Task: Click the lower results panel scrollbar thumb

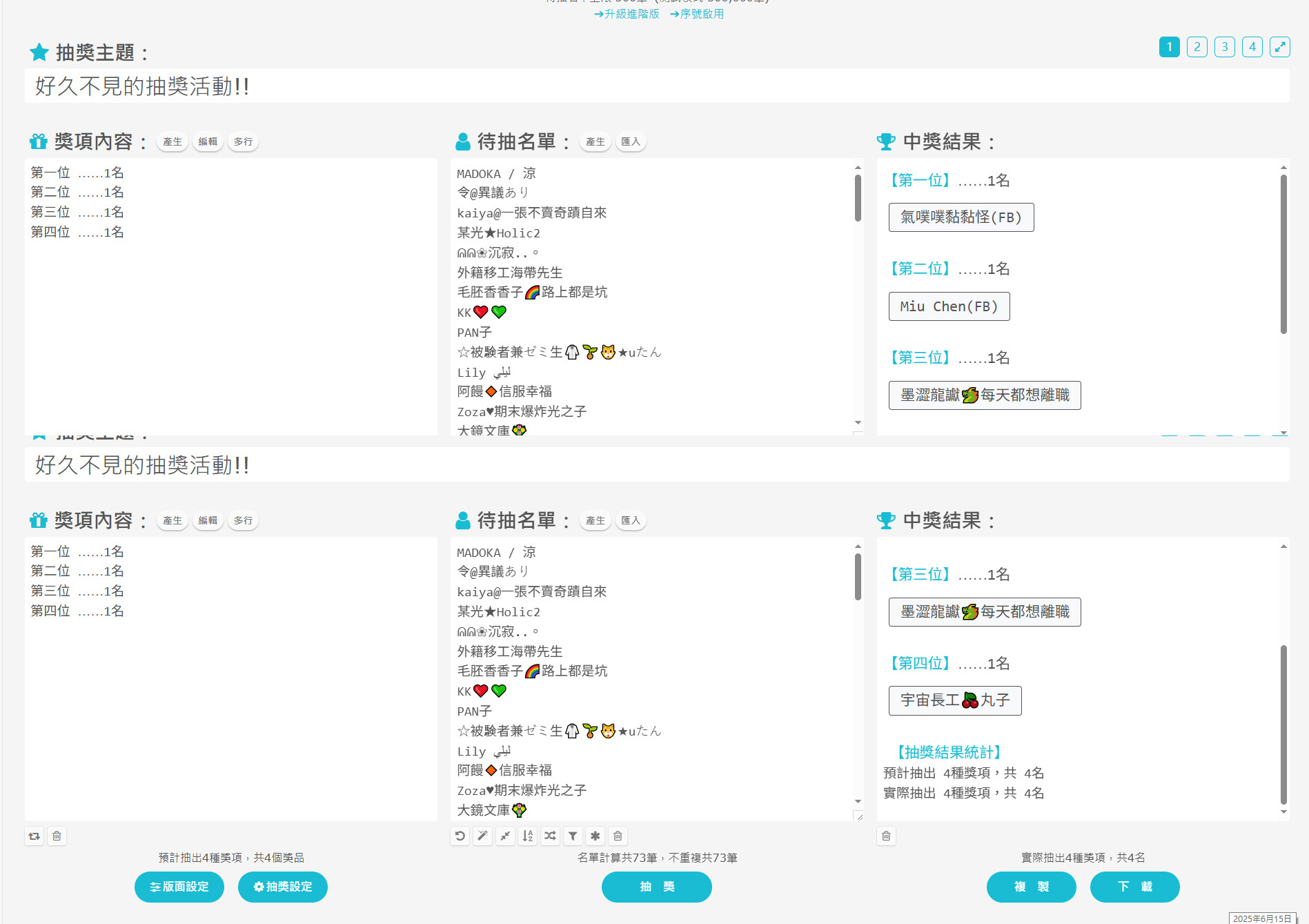Action: point(1283,725)
